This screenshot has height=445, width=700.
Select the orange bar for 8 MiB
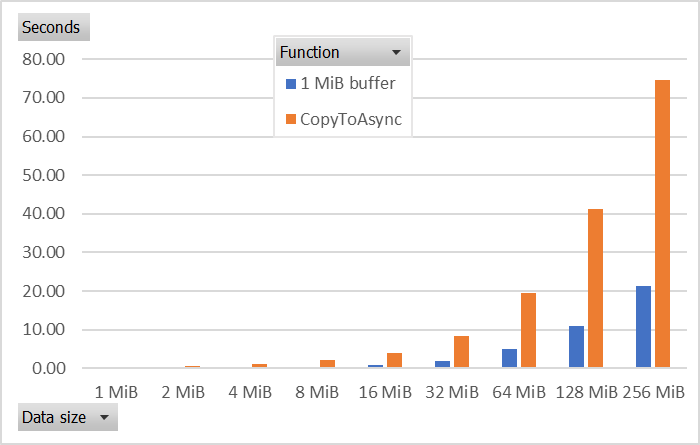pos(328,364)
